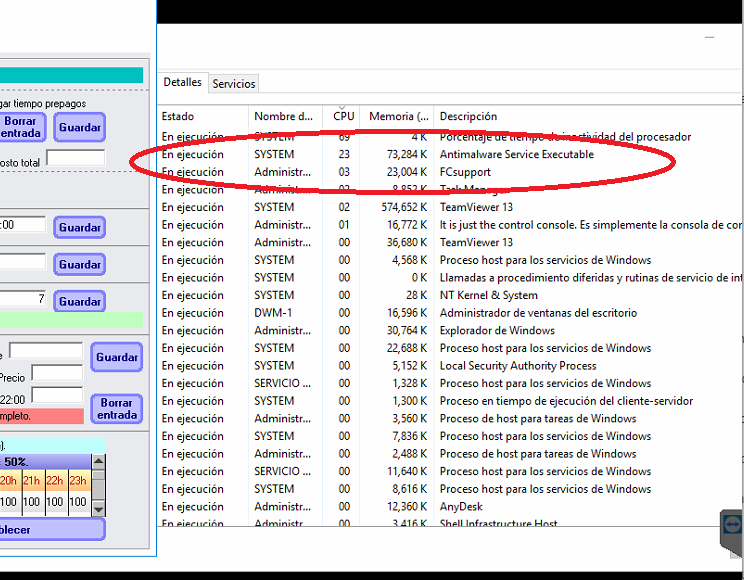Screen dimensions: 744x580
Task: Click the costo total input field
Action: click(75, 158)
